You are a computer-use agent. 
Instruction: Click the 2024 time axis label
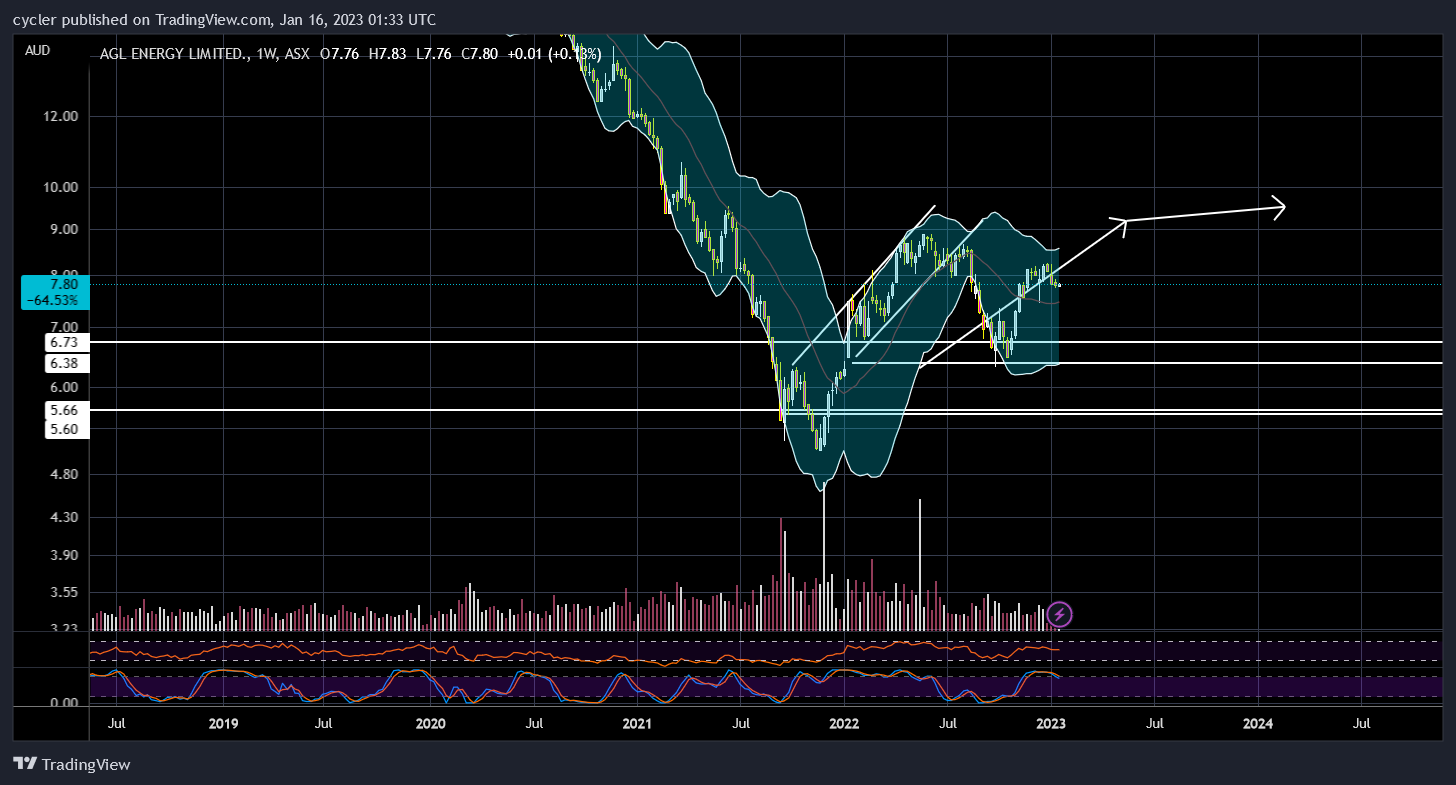click(1258, 722)
